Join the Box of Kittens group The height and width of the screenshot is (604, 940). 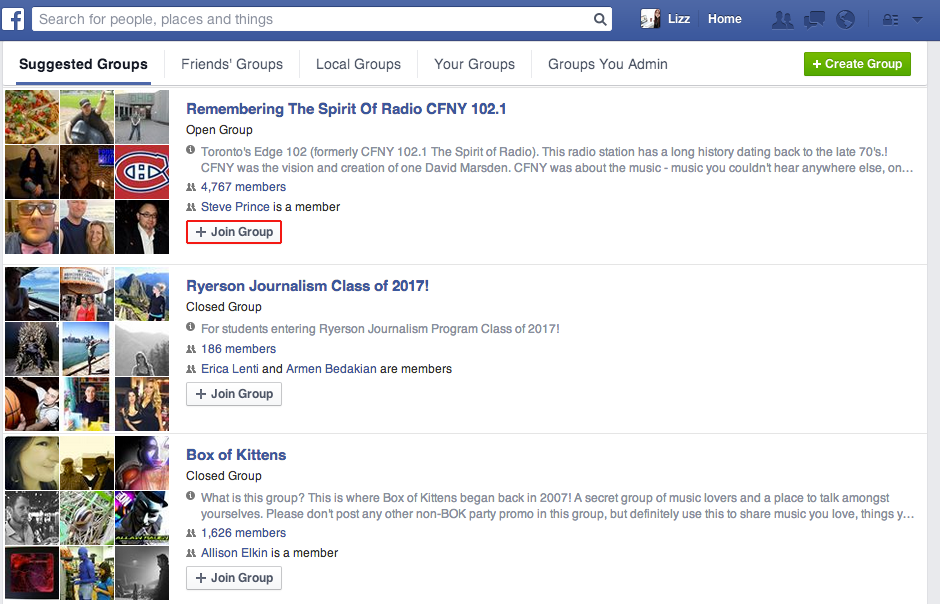234,578
